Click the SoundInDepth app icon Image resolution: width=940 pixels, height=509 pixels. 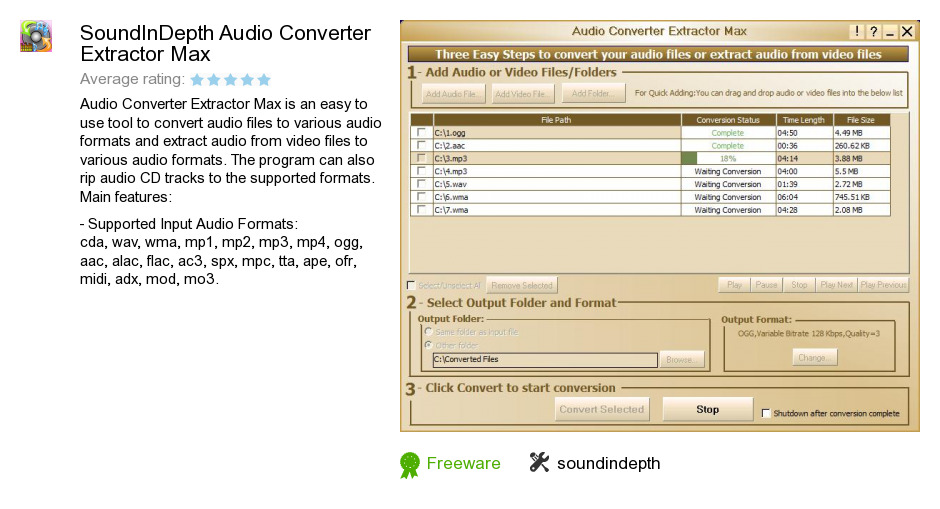36,36
